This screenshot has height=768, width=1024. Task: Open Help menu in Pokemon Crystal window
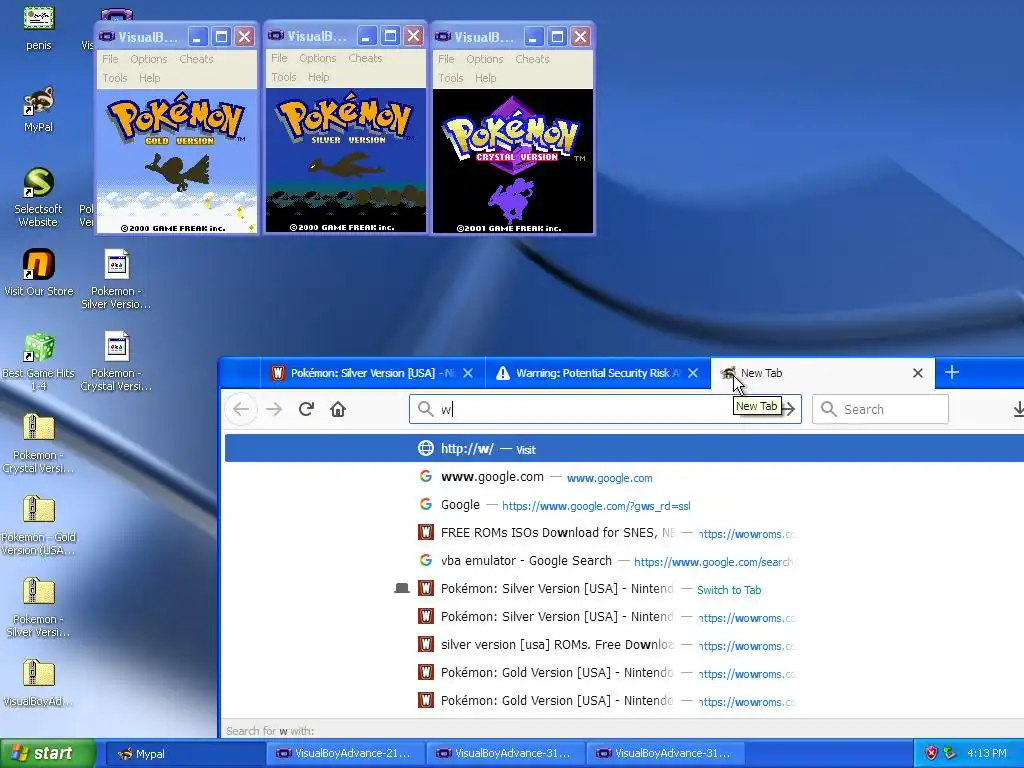click(485, 78)
